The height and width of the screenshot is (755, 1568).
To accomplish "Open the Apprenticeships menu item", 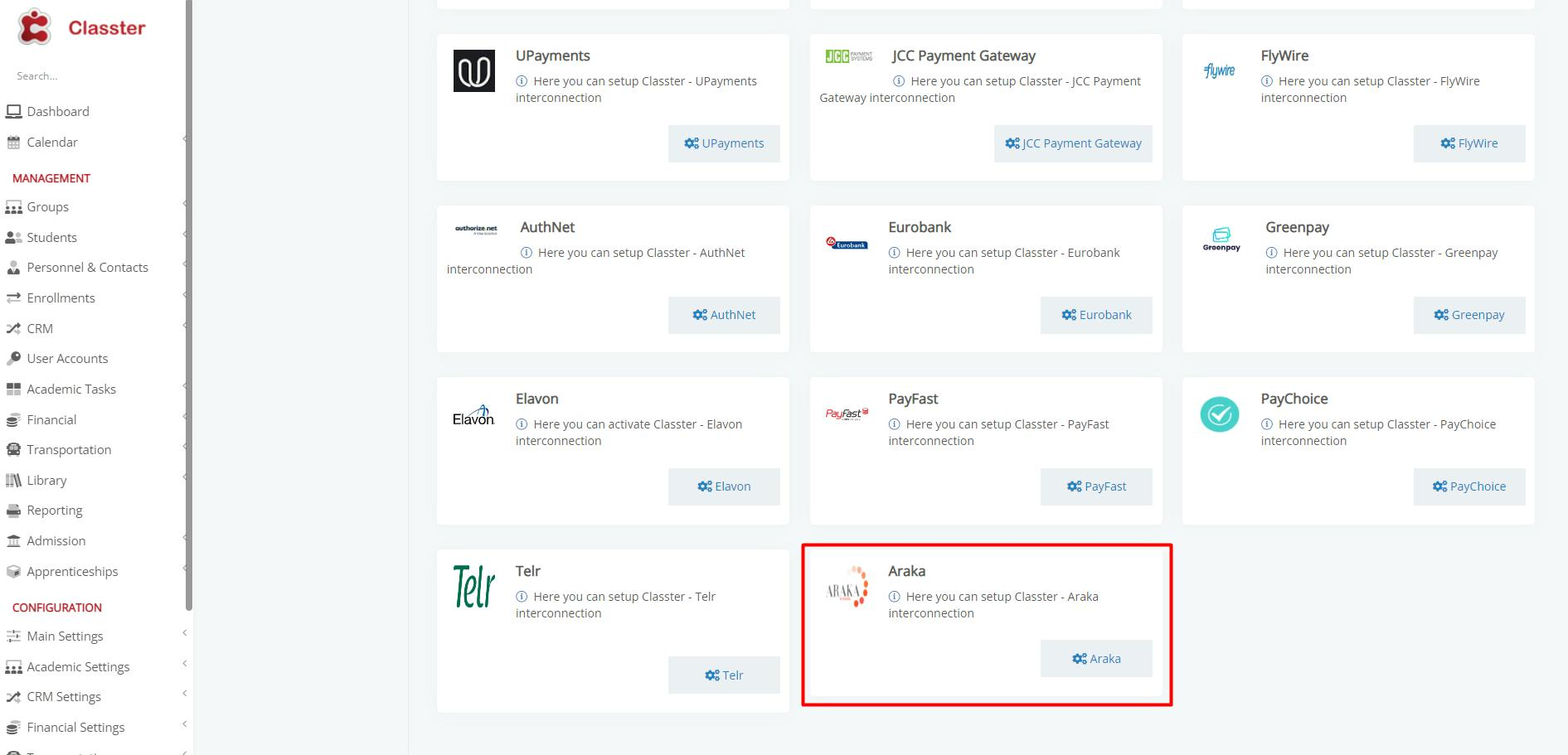I will 72,572.
